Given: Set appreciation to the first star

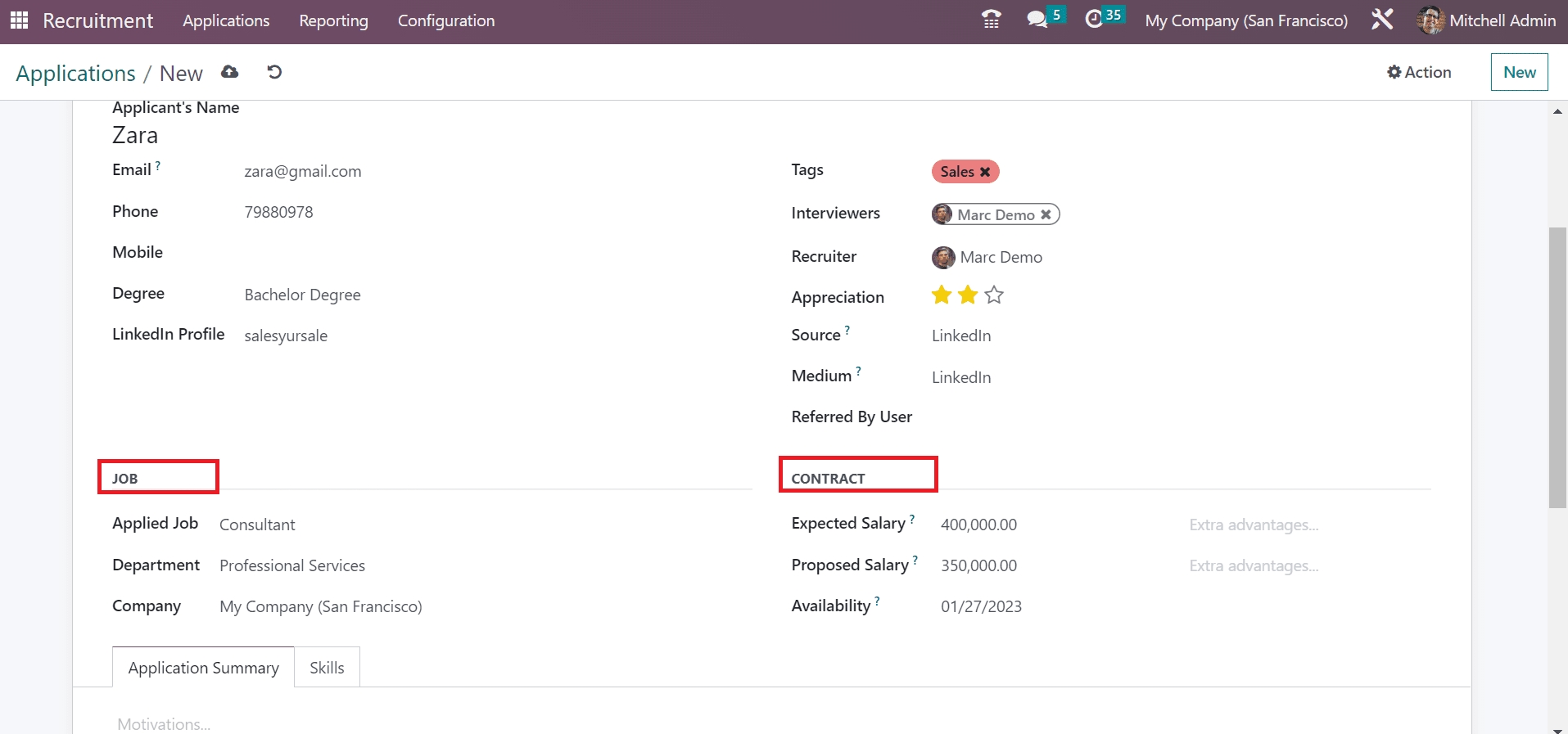Looking at the screenshot, I should tap(942, 295).
